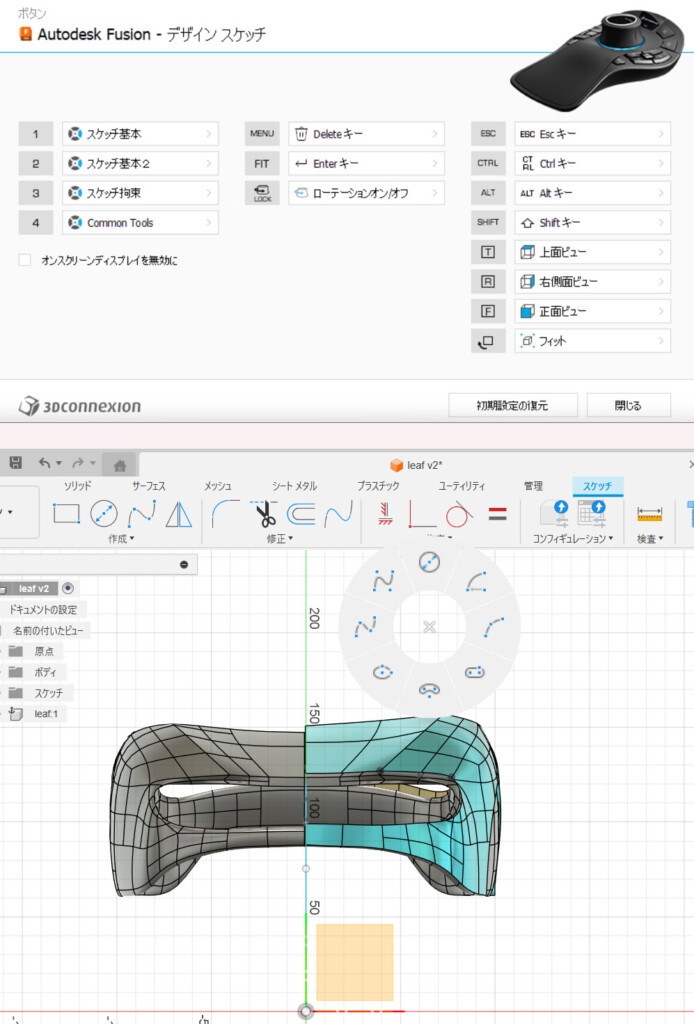Choose 2-point circle in radial menu
The height and width of the screenshot is (1024, 694).
[x=429, y=562]
